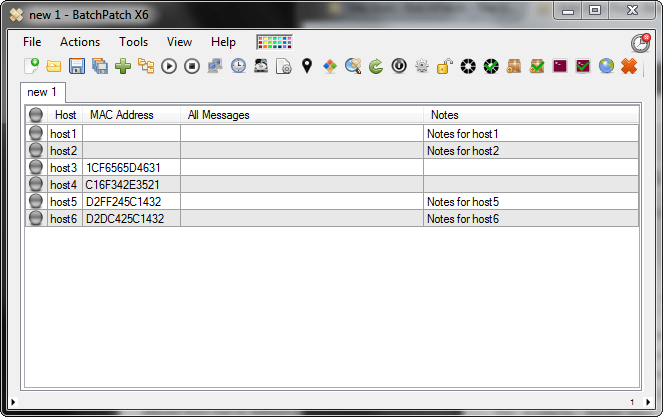Image resolution: width=663 pixels, height=417 pixels.
Task: Click the Host column header
Action: pyautogui.click(x=65, y=115)
